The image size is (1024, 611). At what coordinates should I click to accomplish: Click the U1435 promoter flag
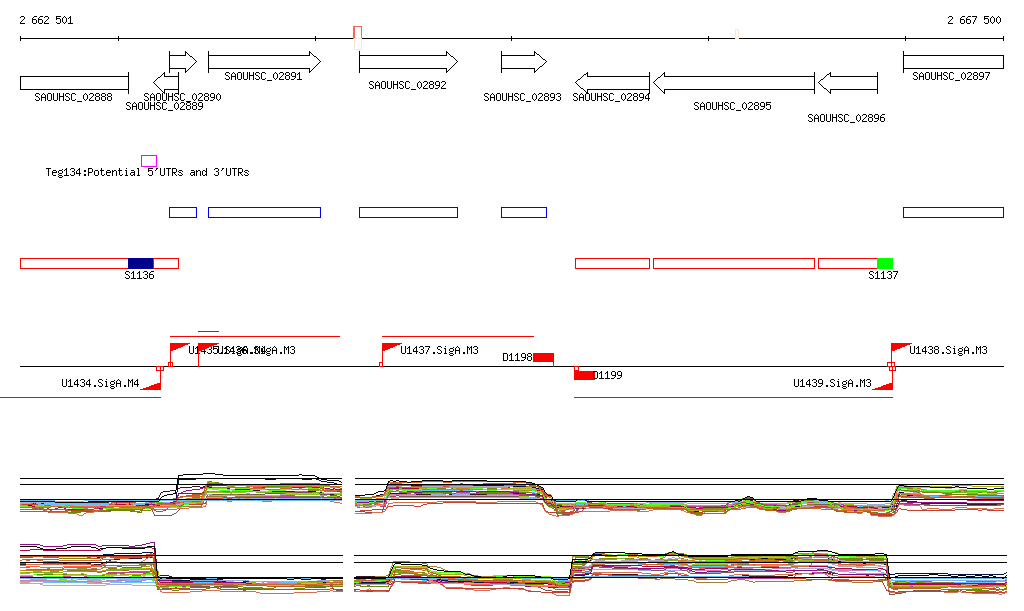click(179, 349)
